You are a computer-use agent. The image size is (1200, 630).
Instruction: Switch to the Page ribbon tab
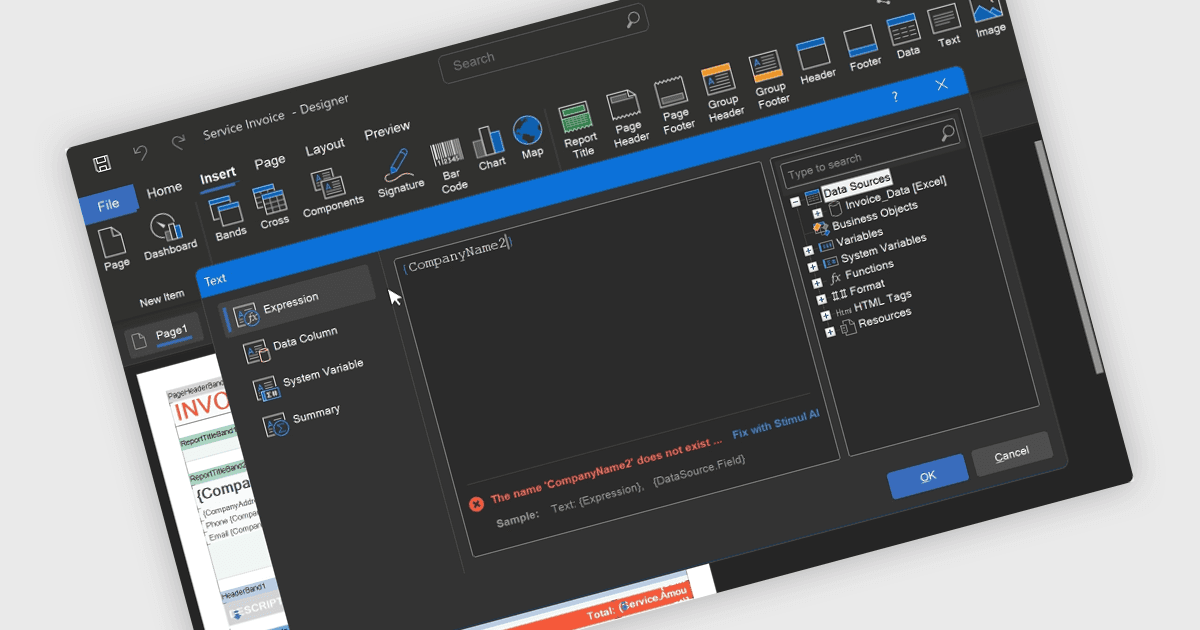[x=269, y=162]
